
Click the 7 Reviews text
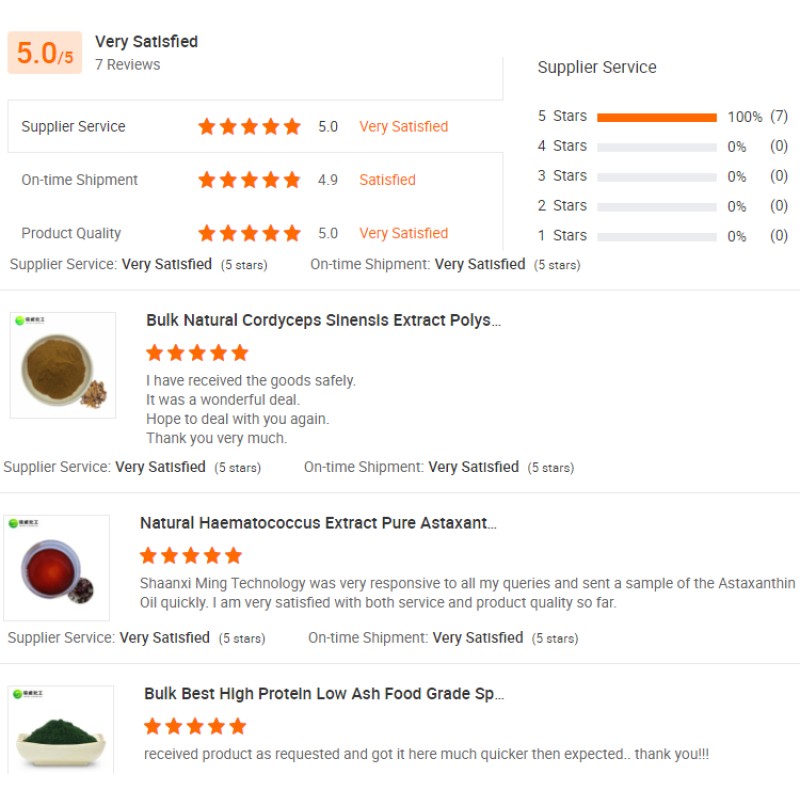pos(125,64)
